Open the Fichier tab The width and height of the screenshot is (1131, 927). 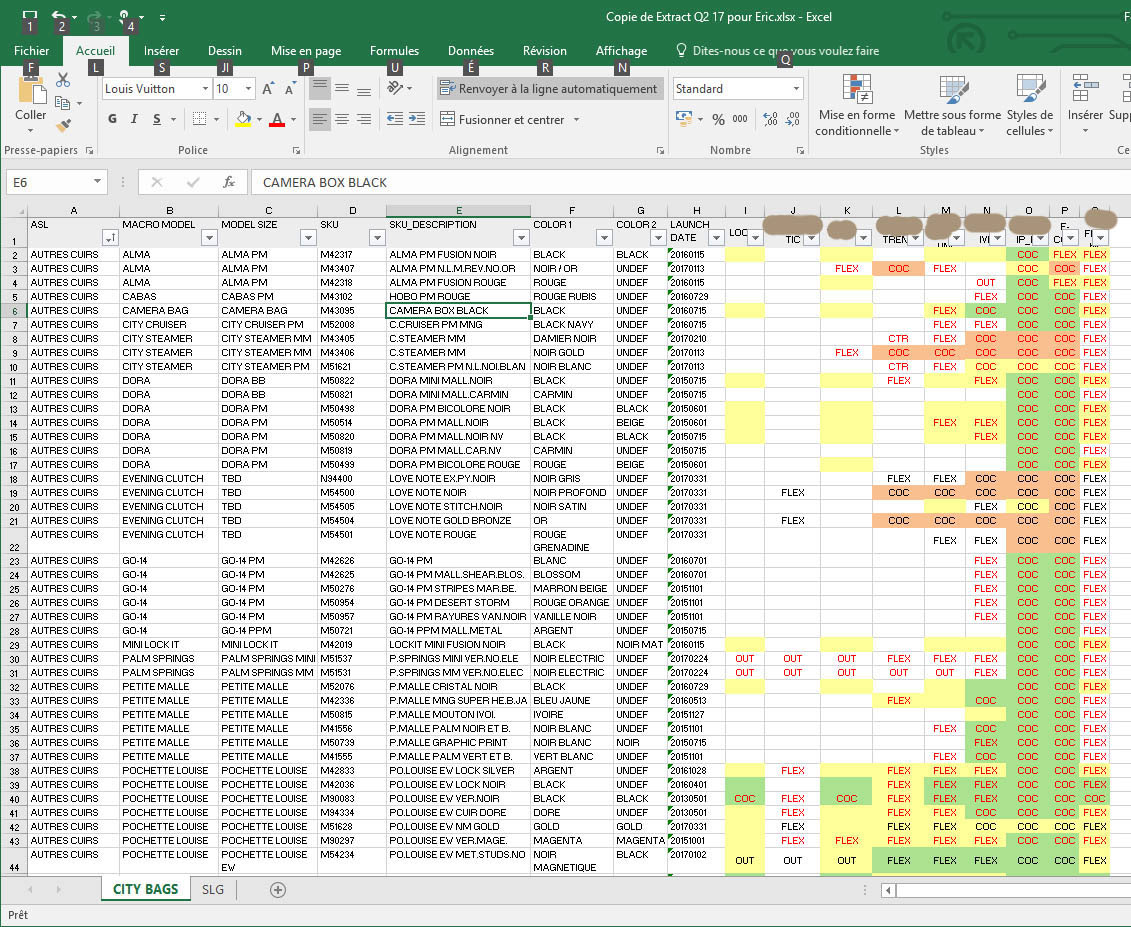point(32,50)
